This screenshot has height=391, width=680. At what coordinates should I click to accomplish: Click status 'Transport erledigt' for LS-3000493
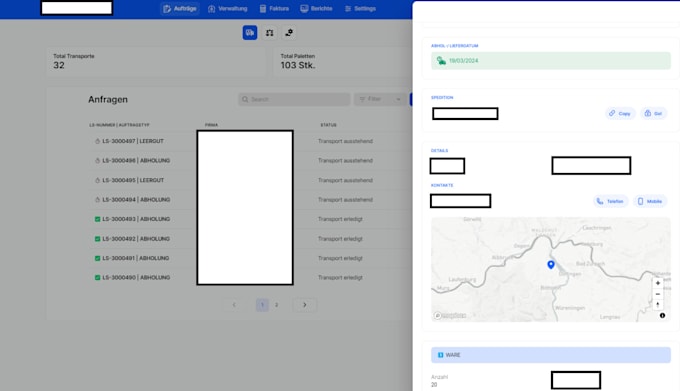click(340, 219)
